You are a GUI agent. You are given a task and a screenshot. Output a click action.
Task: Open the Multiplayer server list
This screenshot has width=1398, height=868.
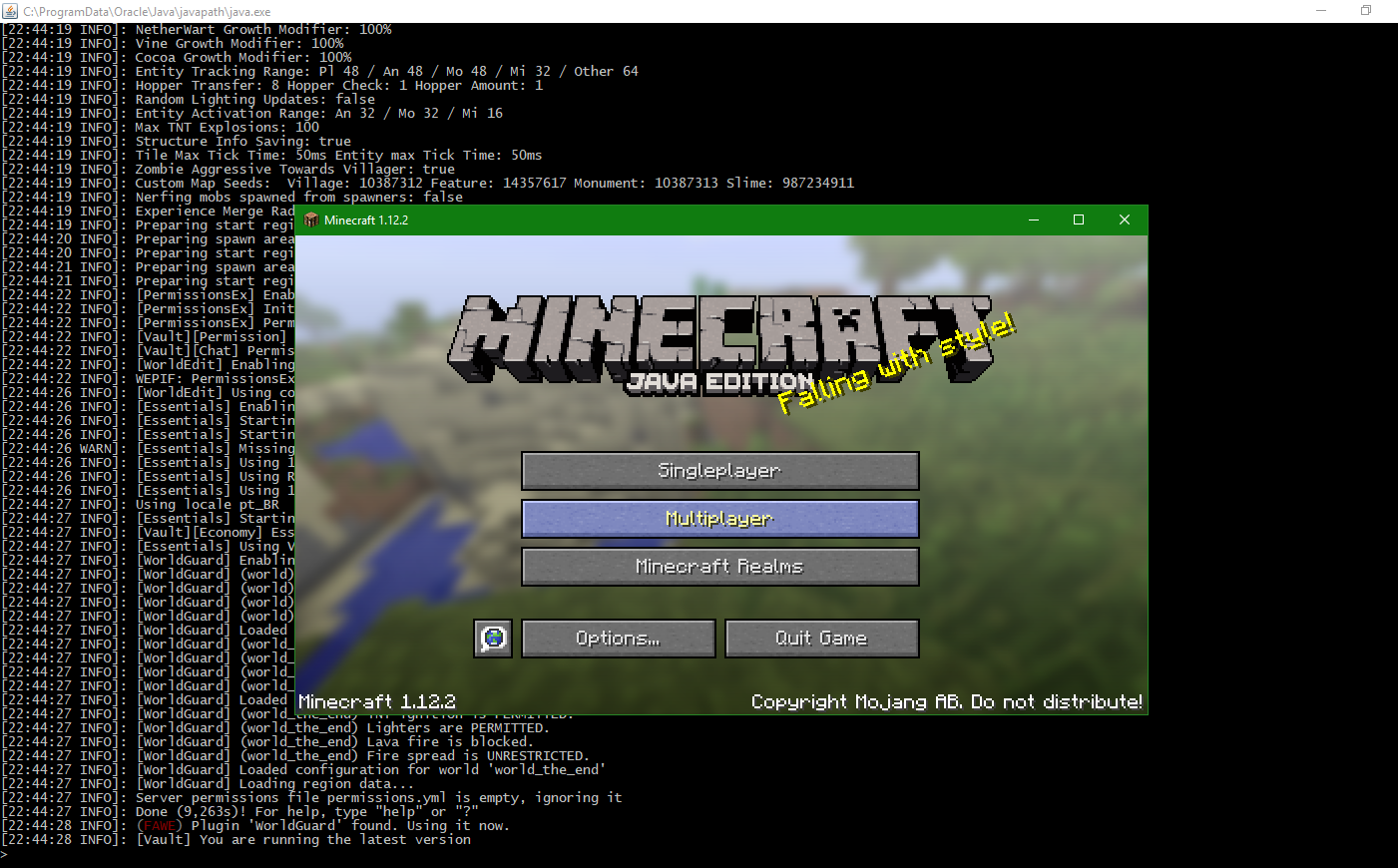pyautogui.click(x=719, y=519)
